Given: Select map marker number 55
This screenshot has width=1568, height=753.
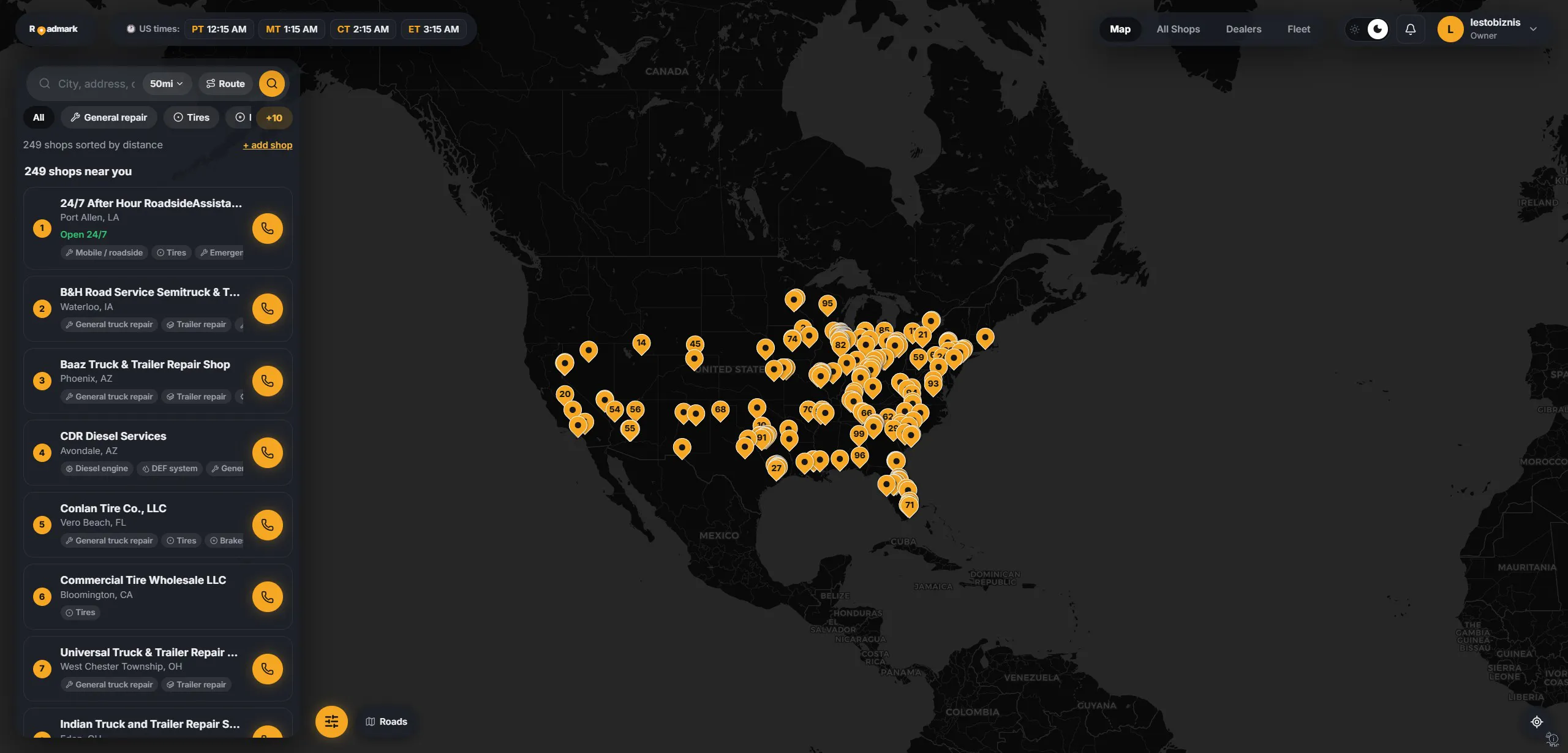Looking at the screenshot, I should (630, 429).
